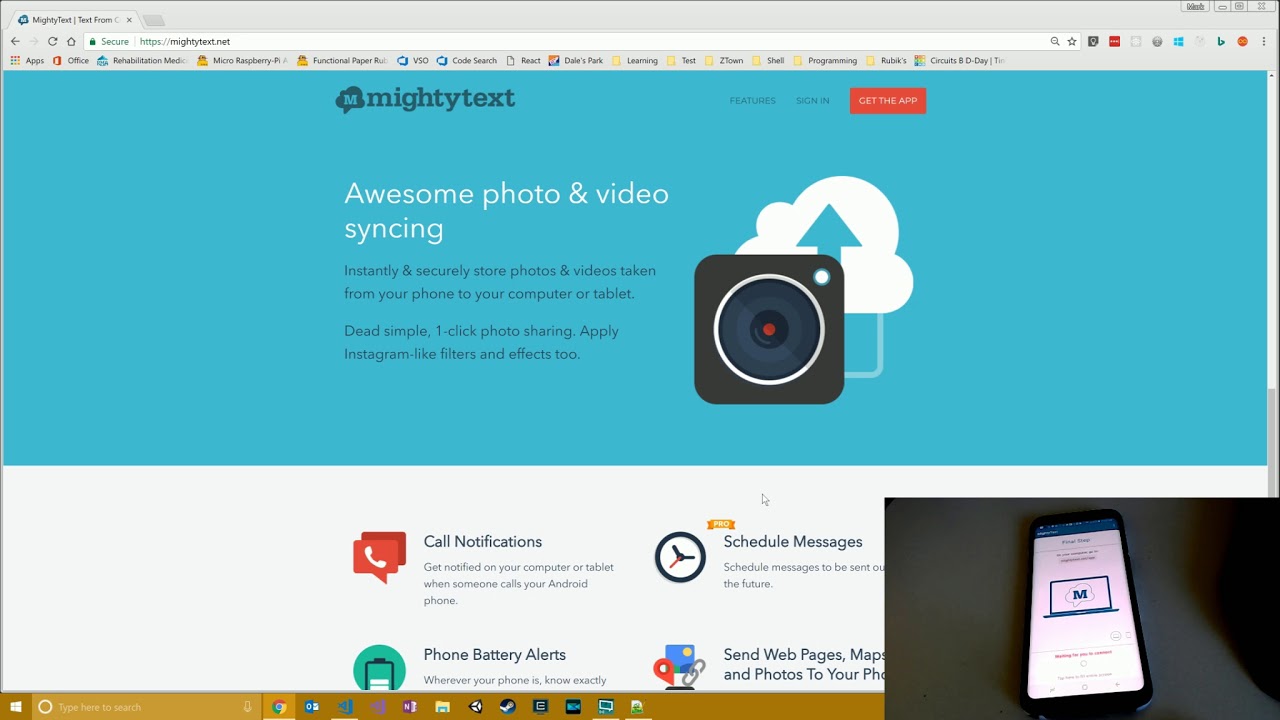Image resolution: width=1280 pixels, height=720 pixels.
Task: Click the Secure site info label
Action: pos(109,41)
